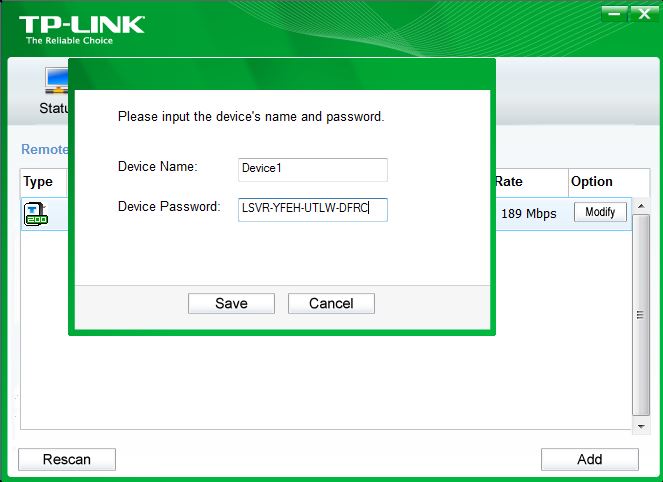663x482 pixels.
Task: Minimize the TP-LINK utility window
Action: pyautogui.click(x=614, y=14)
